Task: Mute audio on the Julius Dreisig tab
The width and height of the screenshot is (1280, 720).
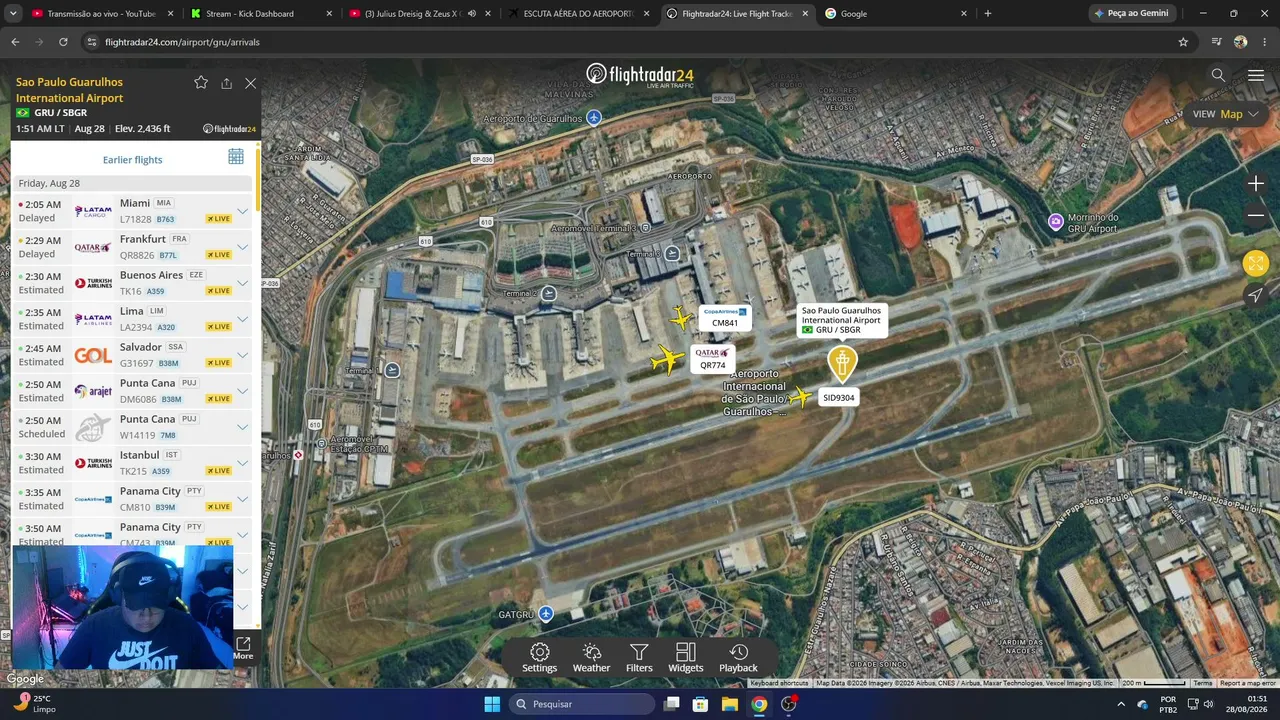Action: (x=472, y=14)
